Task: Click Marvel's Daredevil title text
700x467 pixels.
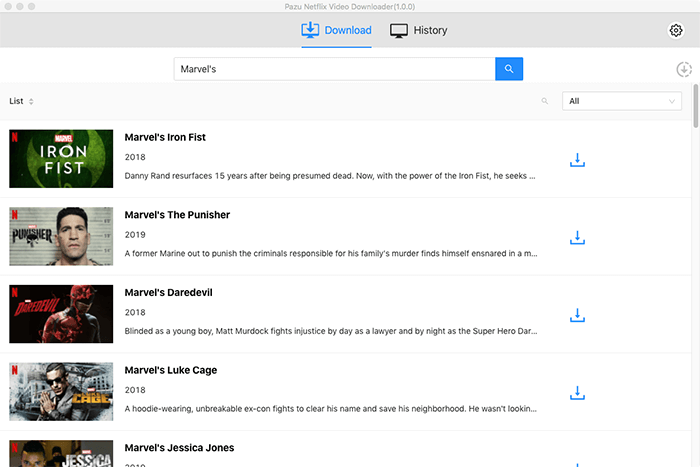Action: tap(168, 292)
